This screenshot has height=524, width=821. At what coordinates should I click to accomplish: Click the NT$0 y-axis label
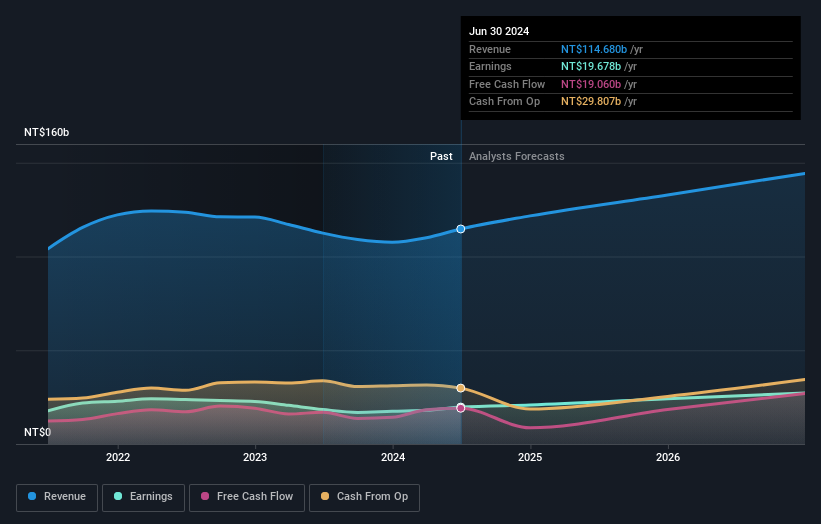pos(38,432)
